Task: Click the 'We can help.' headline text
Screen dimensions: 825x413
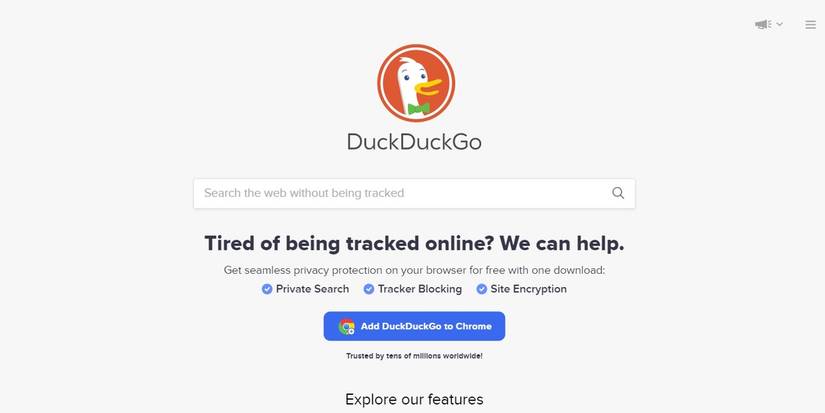Action: pyautogui.click(x=562, y=244)
